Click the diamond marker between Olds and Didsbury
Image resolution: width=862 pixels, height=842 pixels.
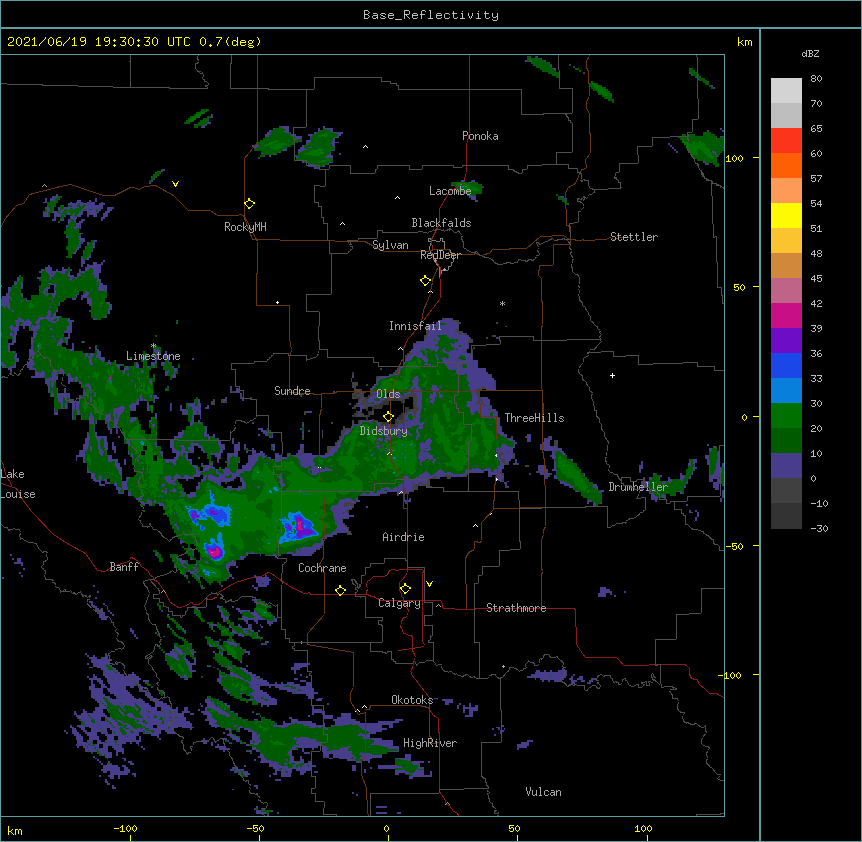tap(388, 417)
